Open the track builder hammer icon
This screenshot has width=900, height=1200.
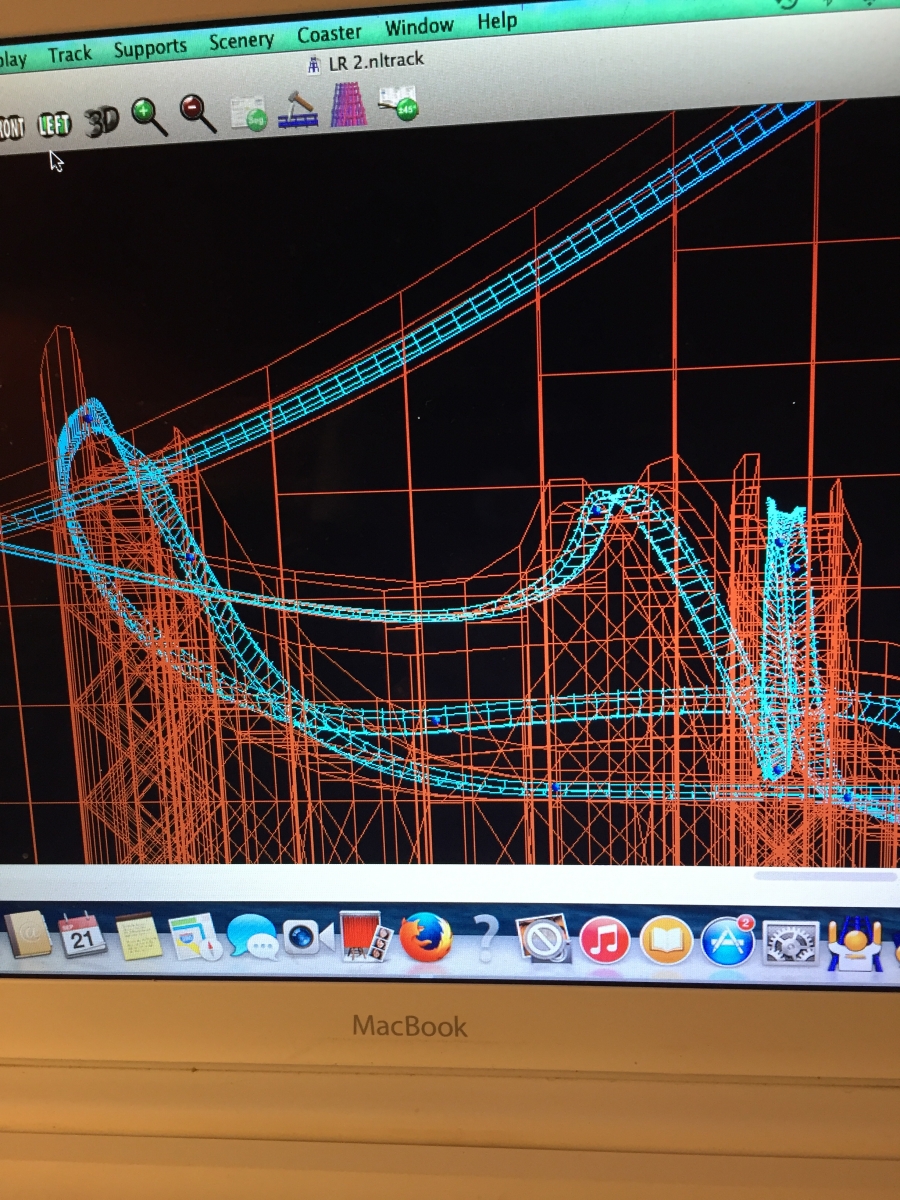click(298, 109)
